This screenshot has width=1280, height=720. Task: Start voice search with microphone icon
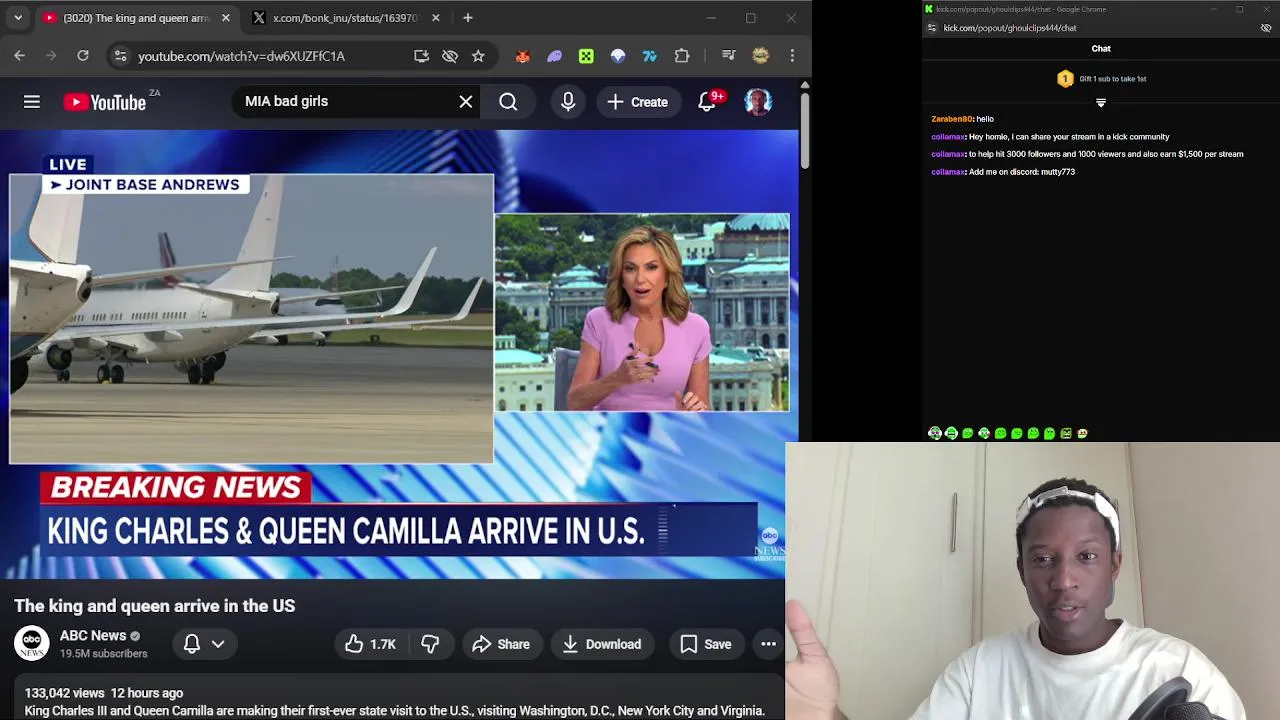pos(568,102)
